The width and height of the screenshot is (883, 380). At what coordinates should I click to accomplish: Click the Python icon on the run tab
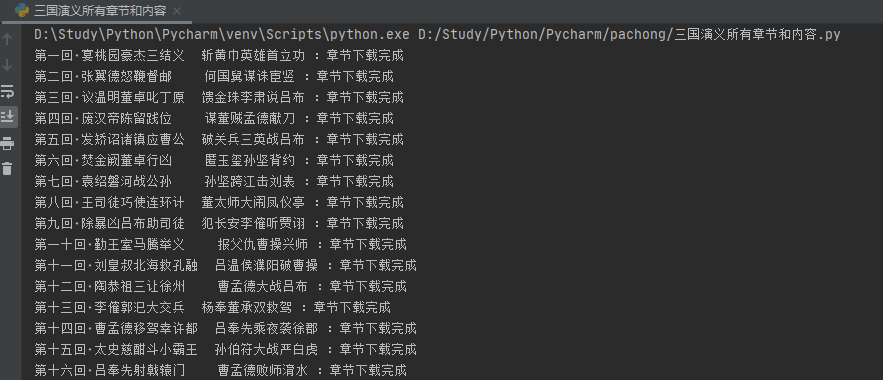[22, 10]
